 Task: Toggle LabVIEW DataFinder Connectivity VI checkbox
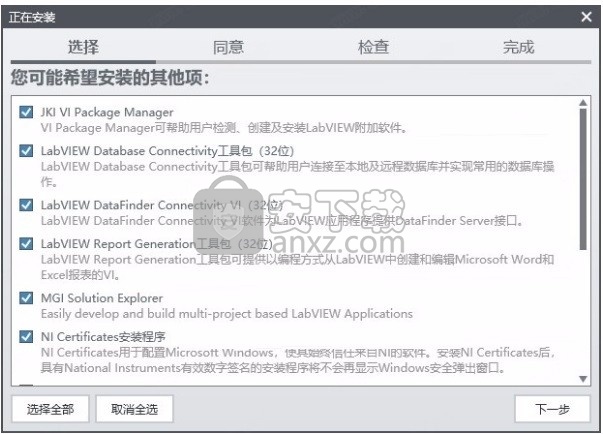(26, 205)
